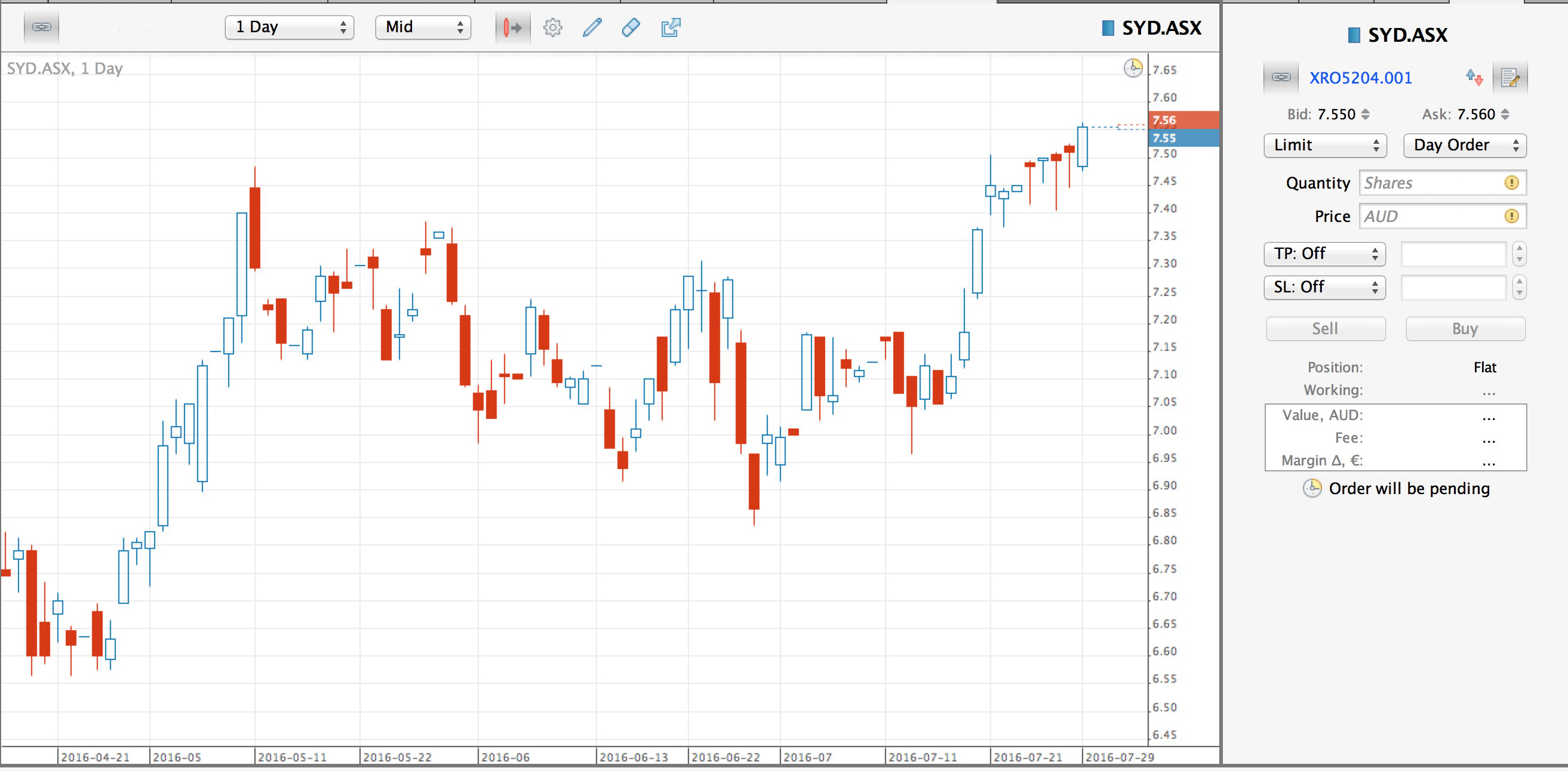Click the Buy button
Image resolution: width=1568 pixels, height=771 pixels.
click(1465, 329)
